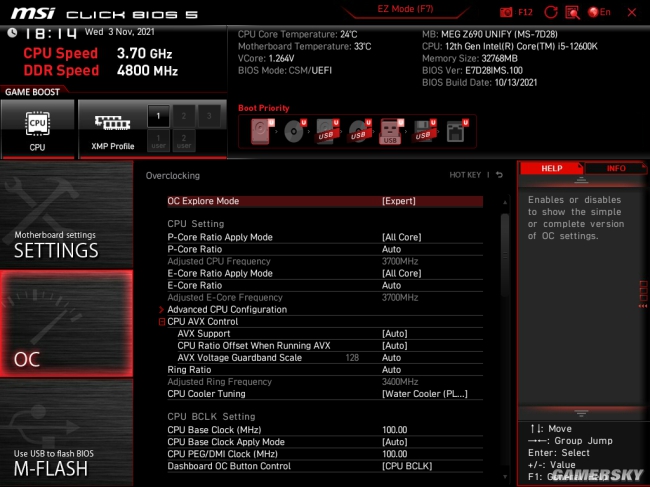650x487 pixels.
Task: Select the USB floppy boot priority icon
Action: 424,131
